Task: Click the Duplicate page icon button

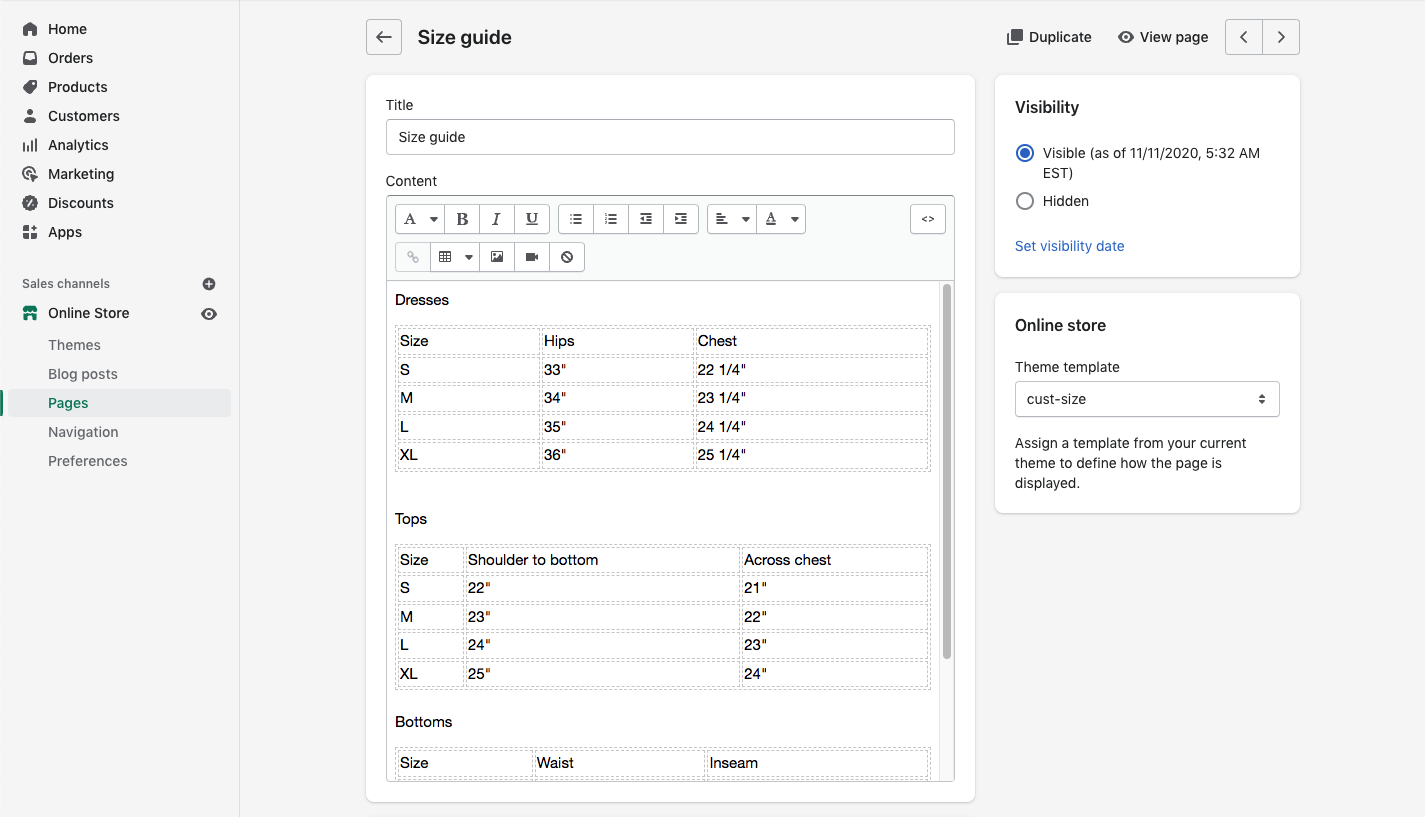Action: (1049, 37)
